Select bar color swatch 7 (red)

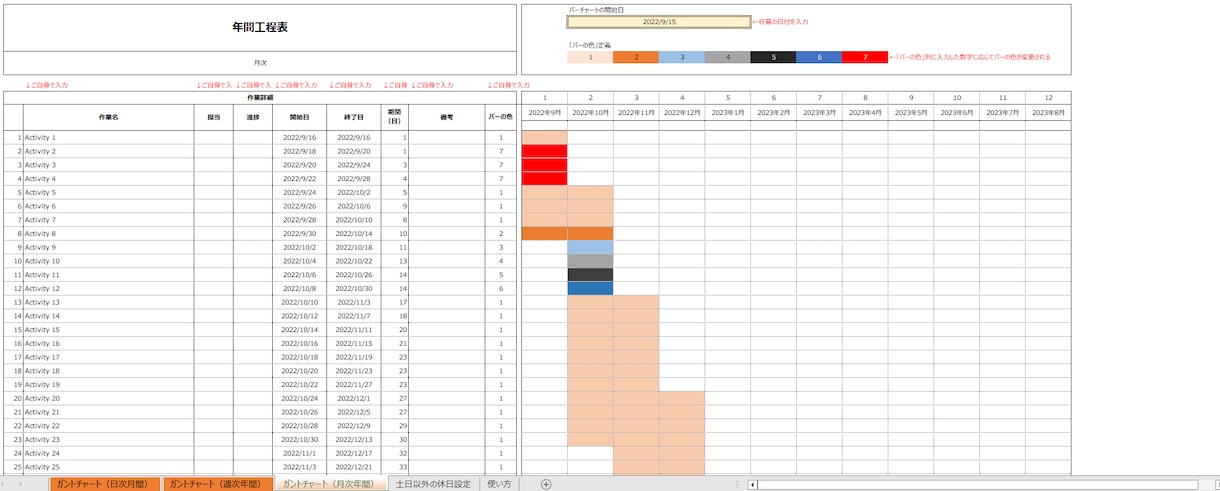coord(865,57)
